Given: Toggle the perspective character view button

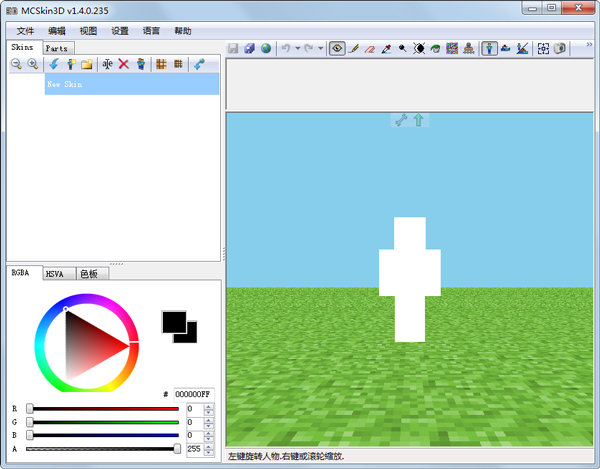Looking at the screenshot, I should point(490,48).
